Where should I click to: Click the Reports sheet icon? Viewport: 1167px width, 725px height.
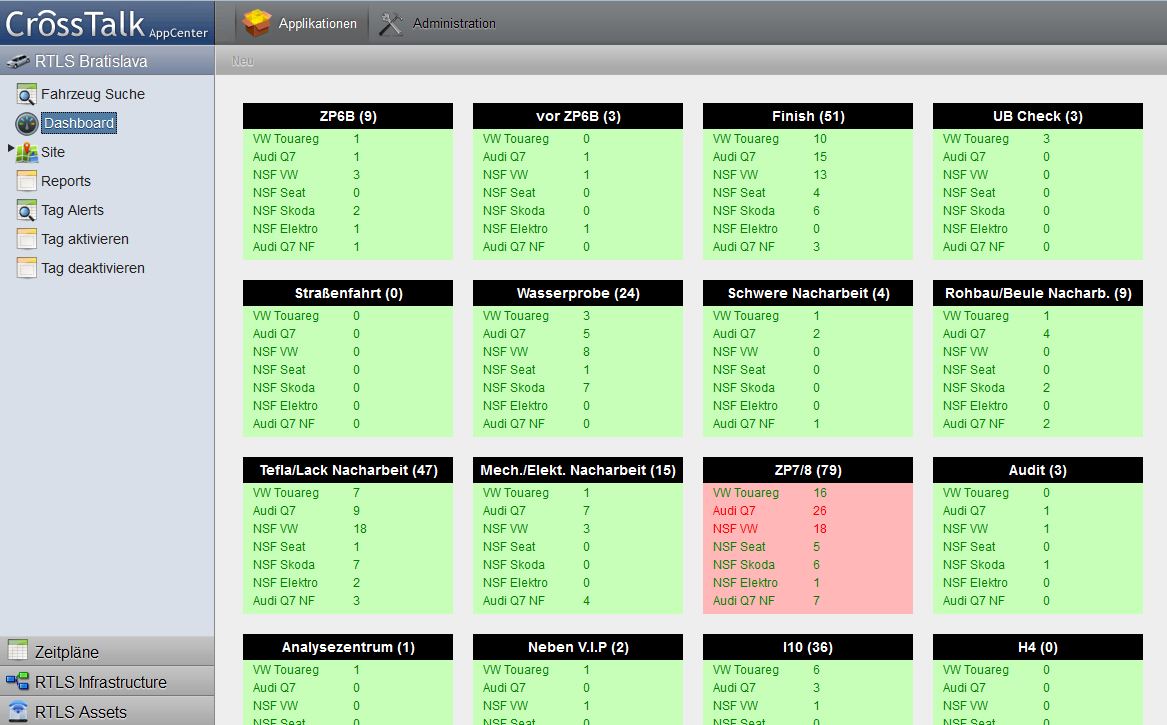[27, 182]
